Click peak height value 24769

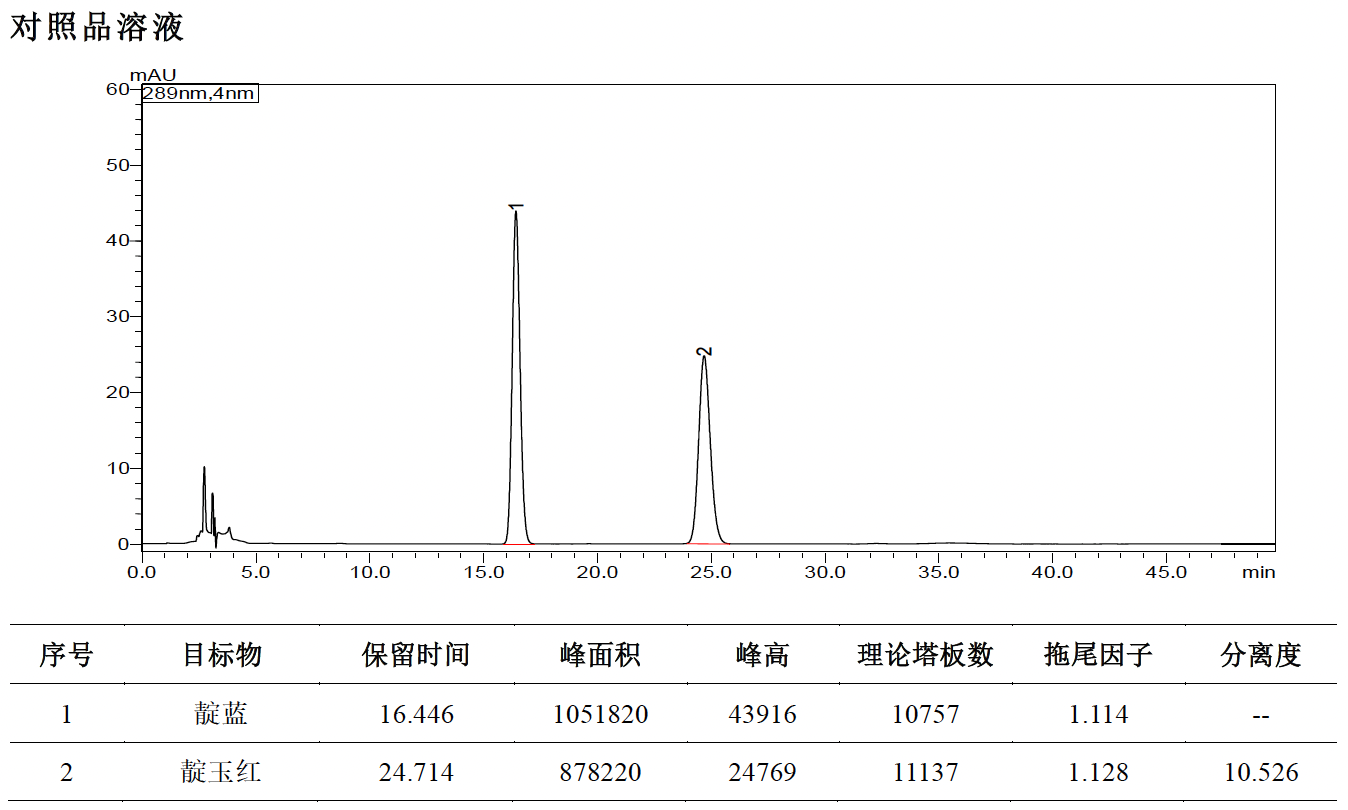(763, 773)
